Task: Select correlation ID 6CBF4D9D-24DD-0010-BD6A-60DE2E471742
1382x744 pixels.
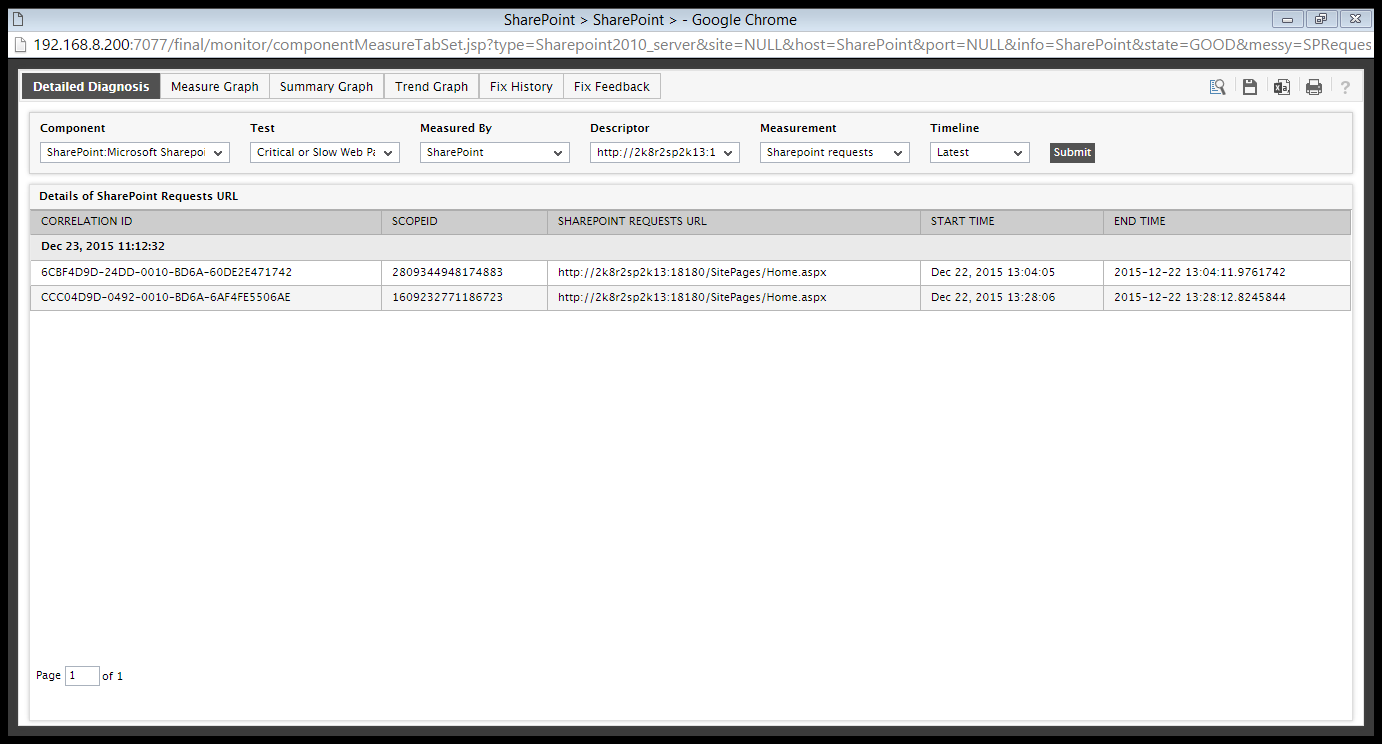Action: 166,272
